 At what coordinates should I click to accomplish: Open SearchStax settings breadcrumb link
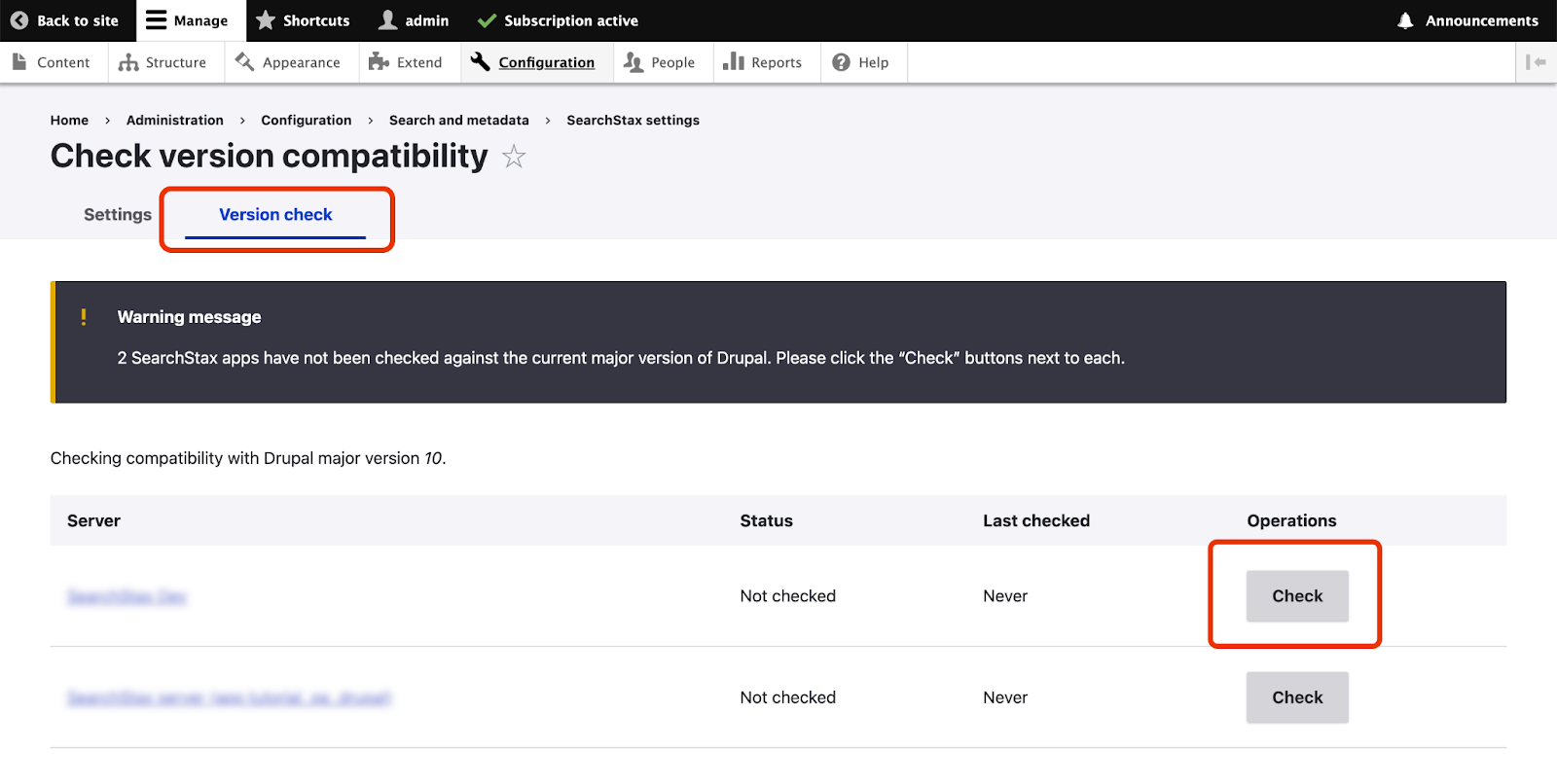click(634, 121)
